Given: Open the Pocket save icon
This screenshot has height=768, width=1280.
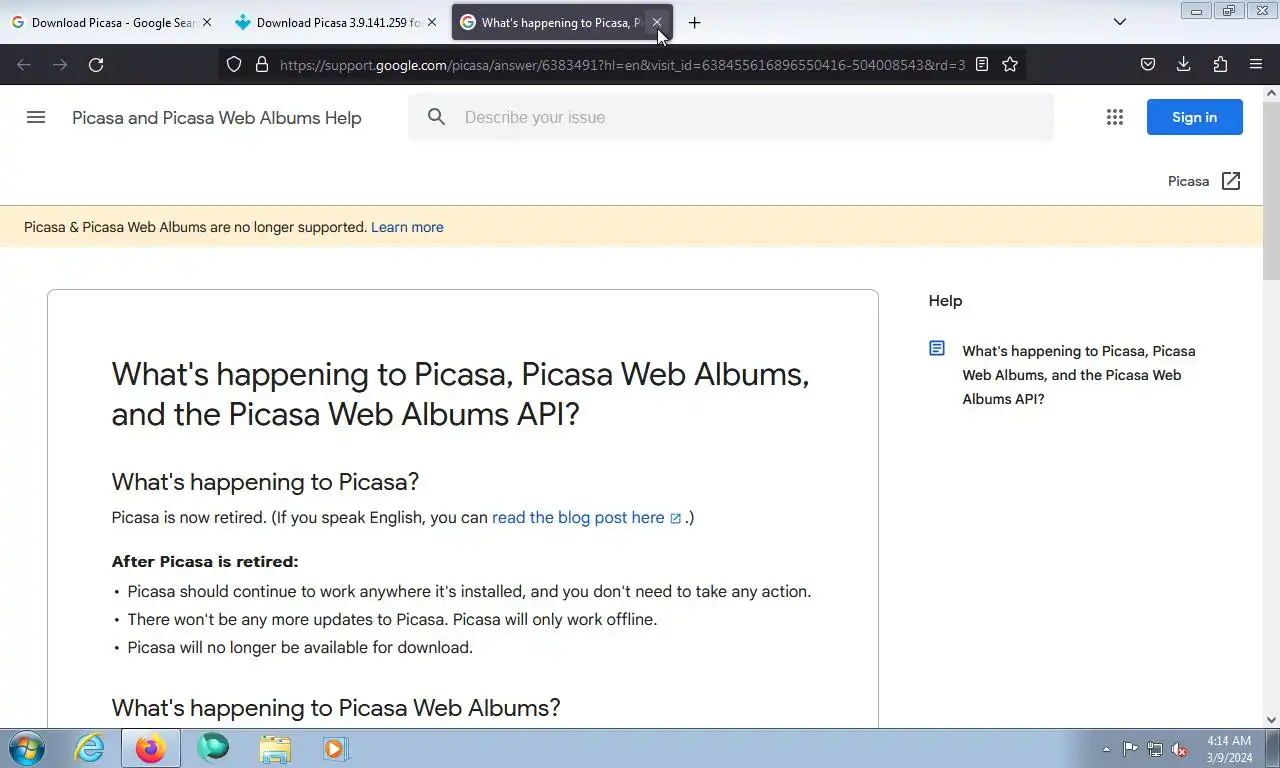Looking at the screenshot, I should click(1148, 64).
